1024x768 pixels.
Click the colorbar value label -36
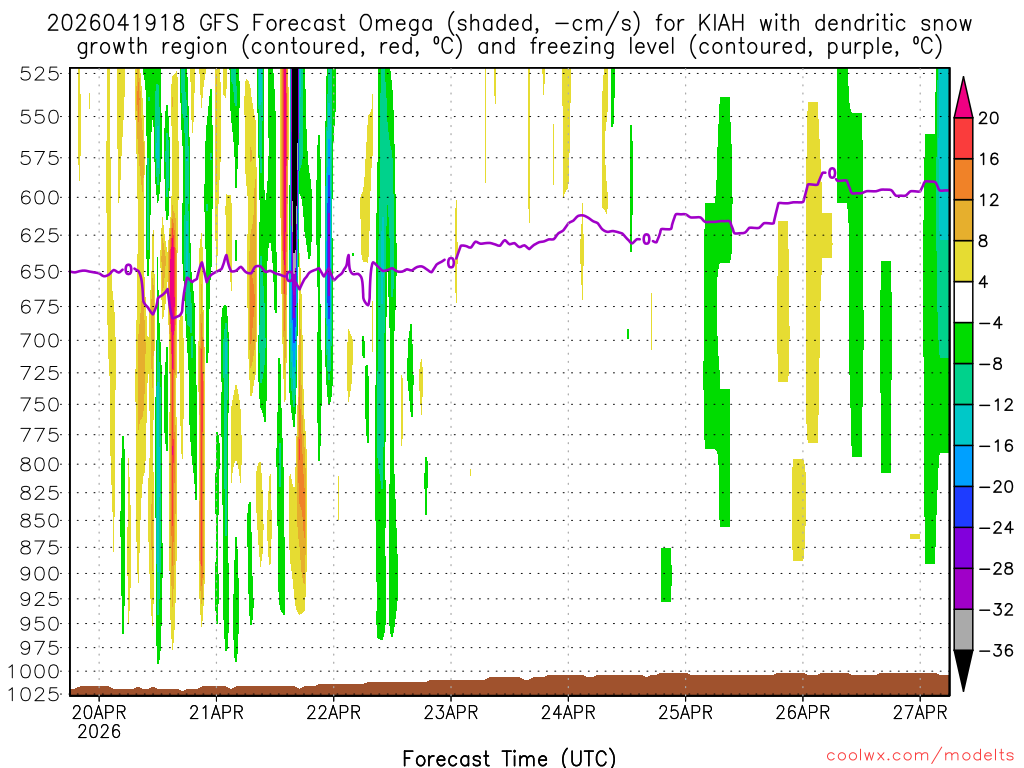pyautogui.click(x=995, y=651)
